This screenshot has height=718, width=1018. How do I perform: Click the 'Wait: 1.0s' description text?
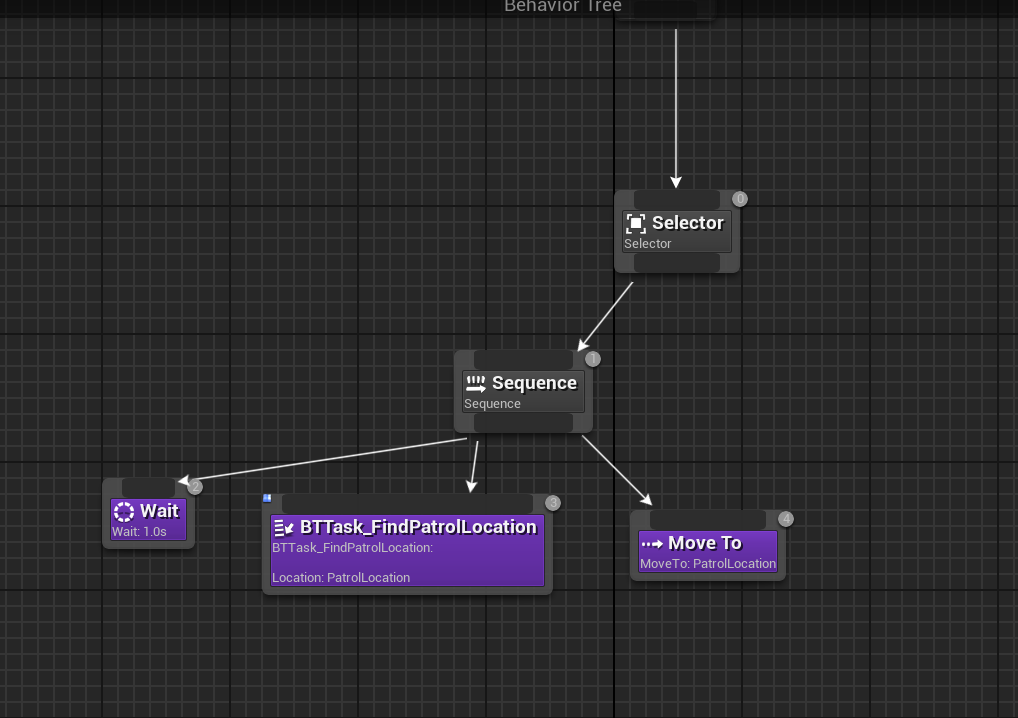pyautogui.click(x=139, y=532)
